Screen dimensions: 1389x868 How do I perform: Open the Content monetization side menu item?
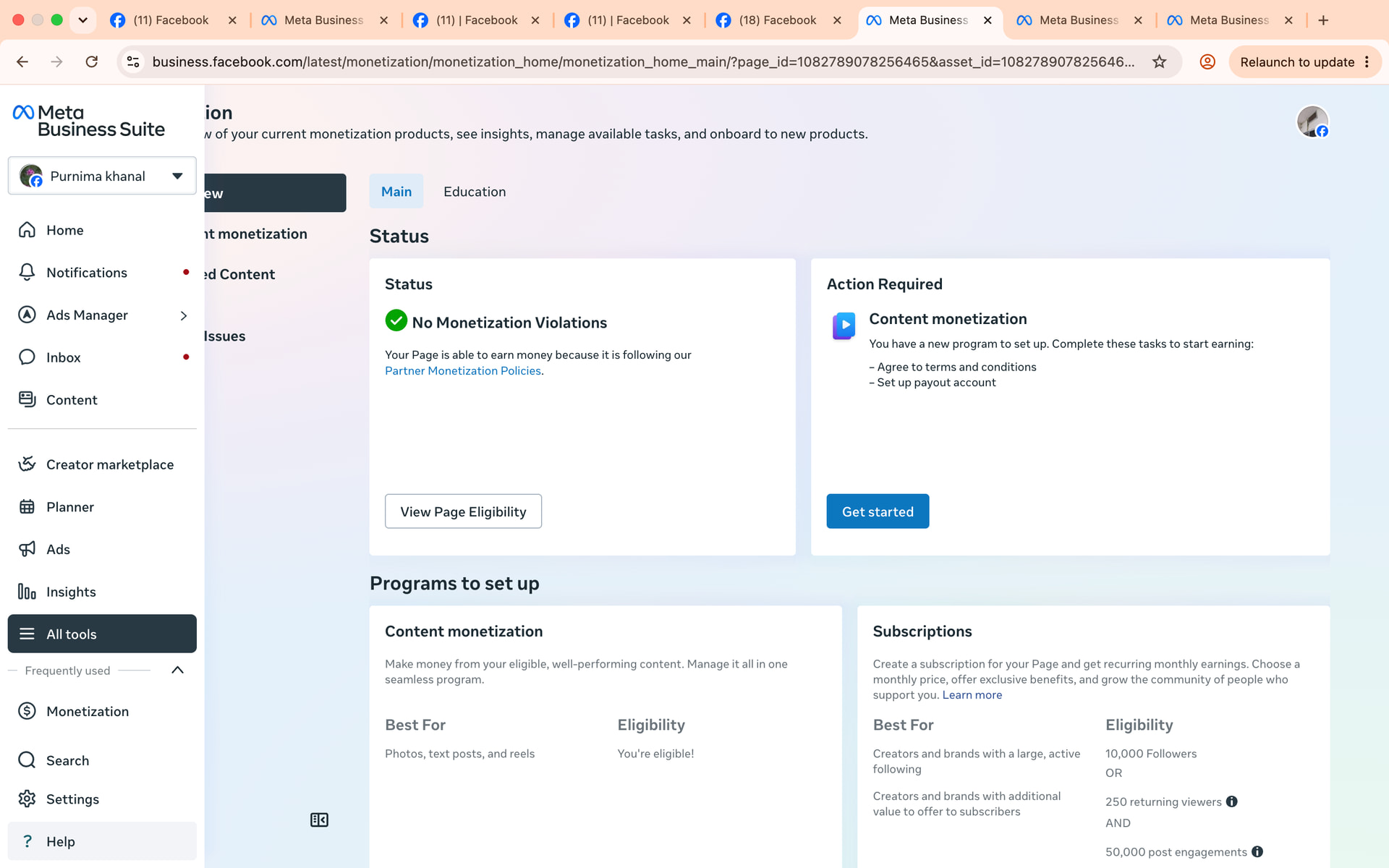tap(255, 234)
